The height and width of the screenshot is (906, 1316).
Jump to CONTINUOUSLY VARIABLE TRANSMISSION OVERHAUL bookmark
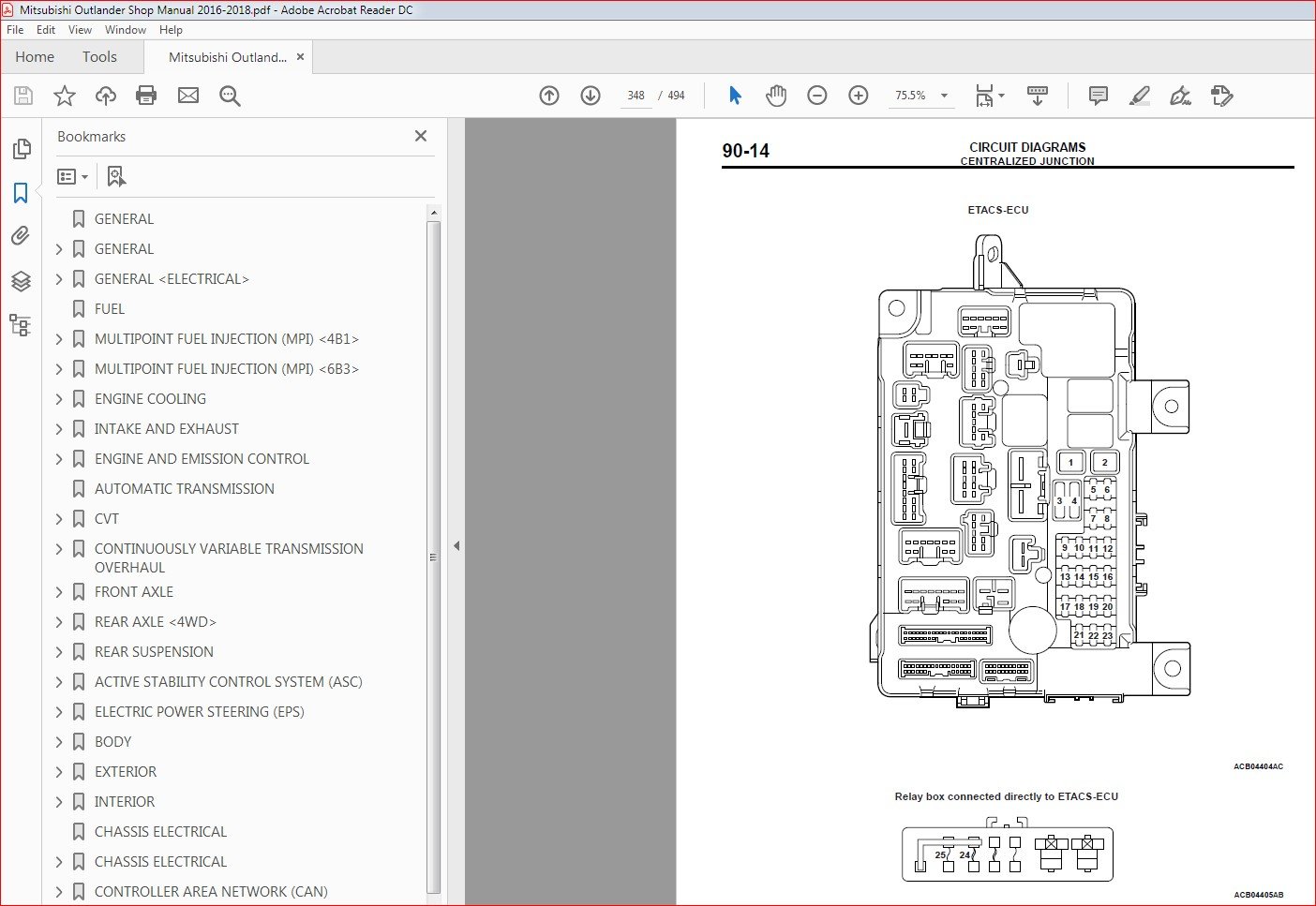229,558
